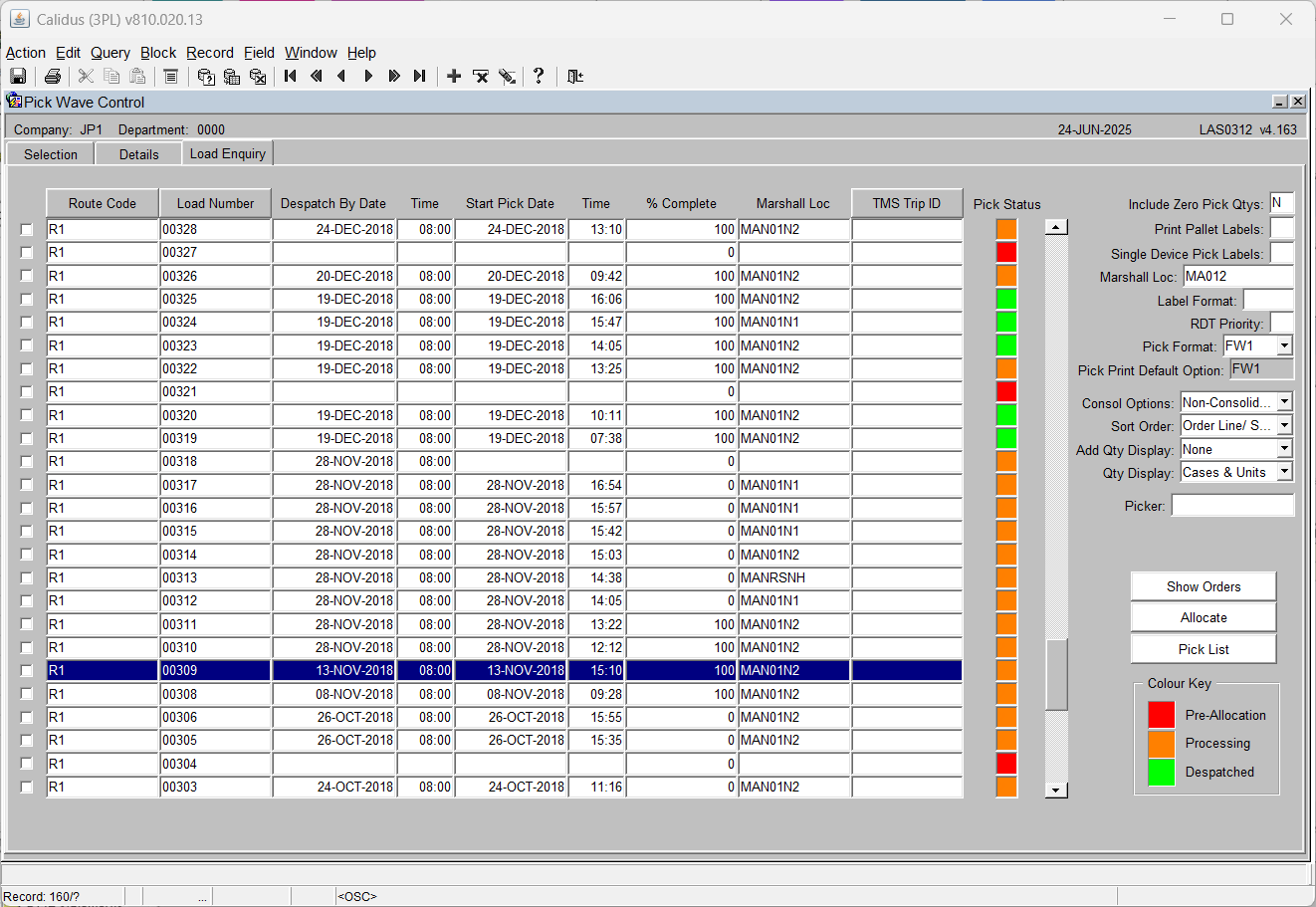Jump to last record arrow icon
The image size is (1316, 907).
(x=419, y=77)
